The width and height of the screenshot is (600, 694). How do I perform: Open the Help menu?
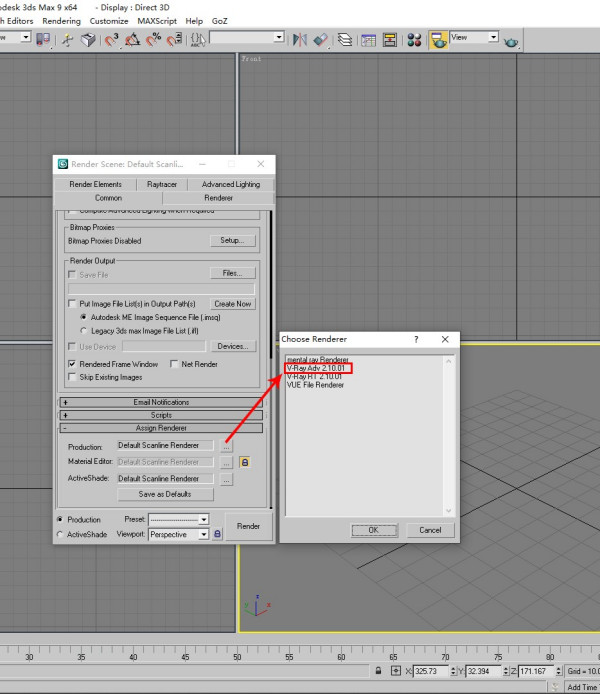(x=194, y=21)
